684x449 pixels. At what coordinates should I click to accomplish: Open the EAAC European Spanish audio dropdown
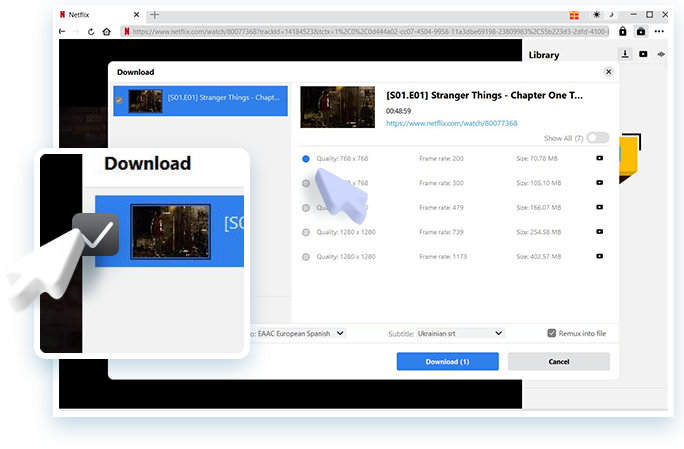click(x=301, y=333)
